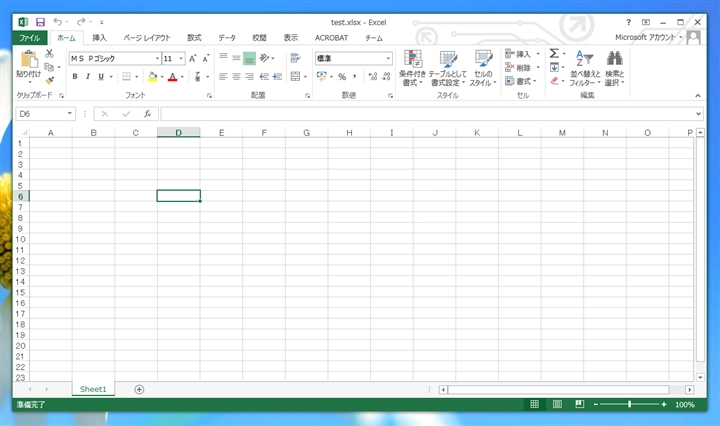This screenshot has height=426, width=720.
Task: Toggle bottom vertical alignment (highlighted)
Action: click(249, 58)
